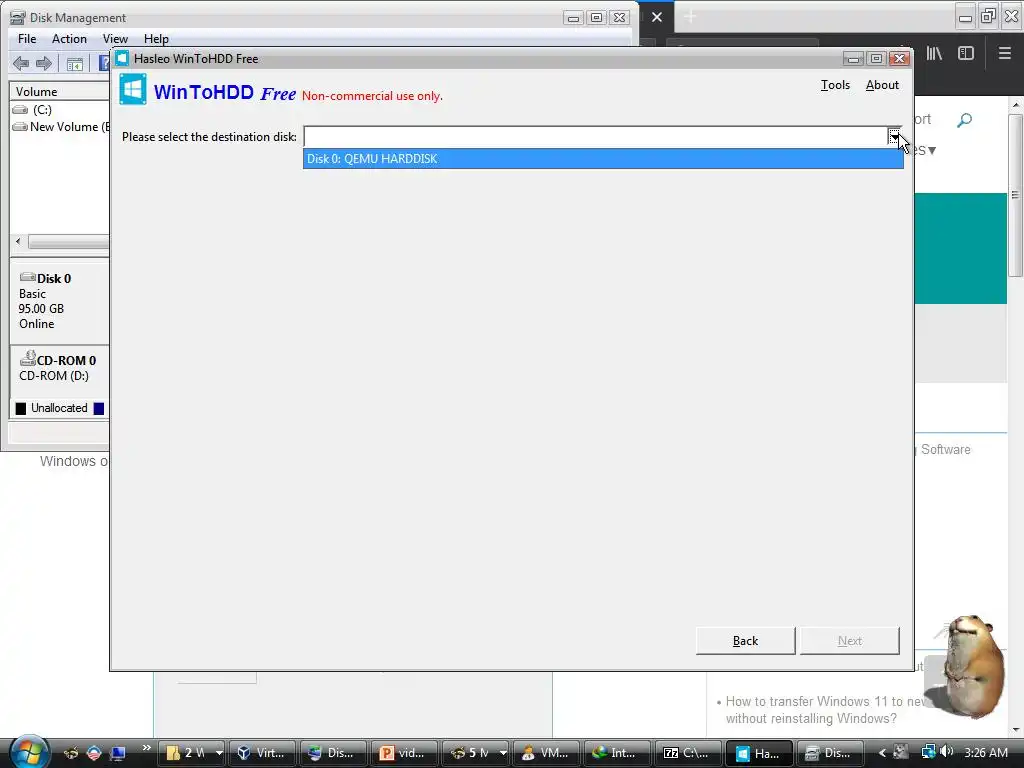Expand hidden system tray icons arrow
The image size is (1024, 768).
point(882,753)
